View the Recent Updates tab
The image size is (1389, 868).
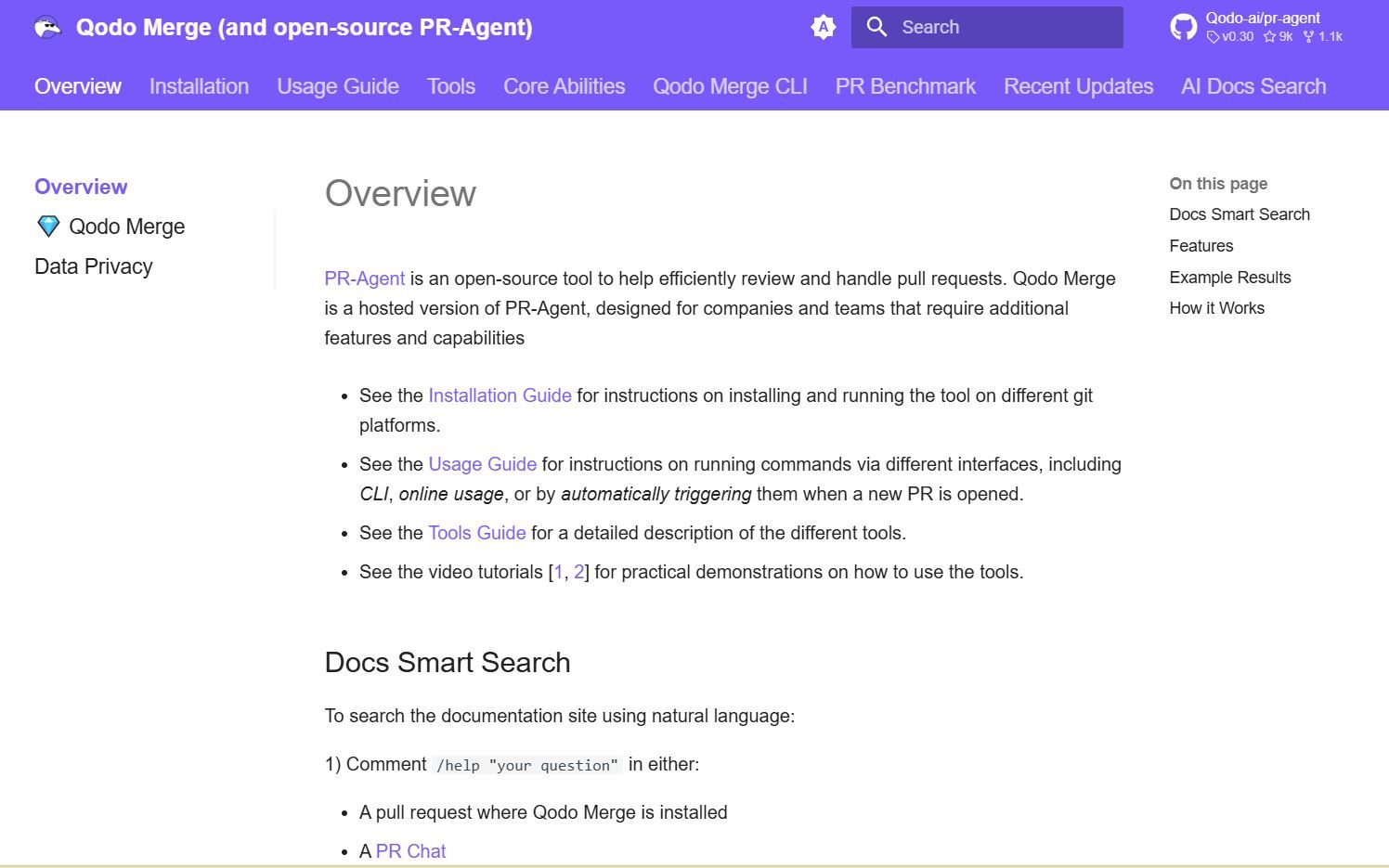tap(1078, 86)
